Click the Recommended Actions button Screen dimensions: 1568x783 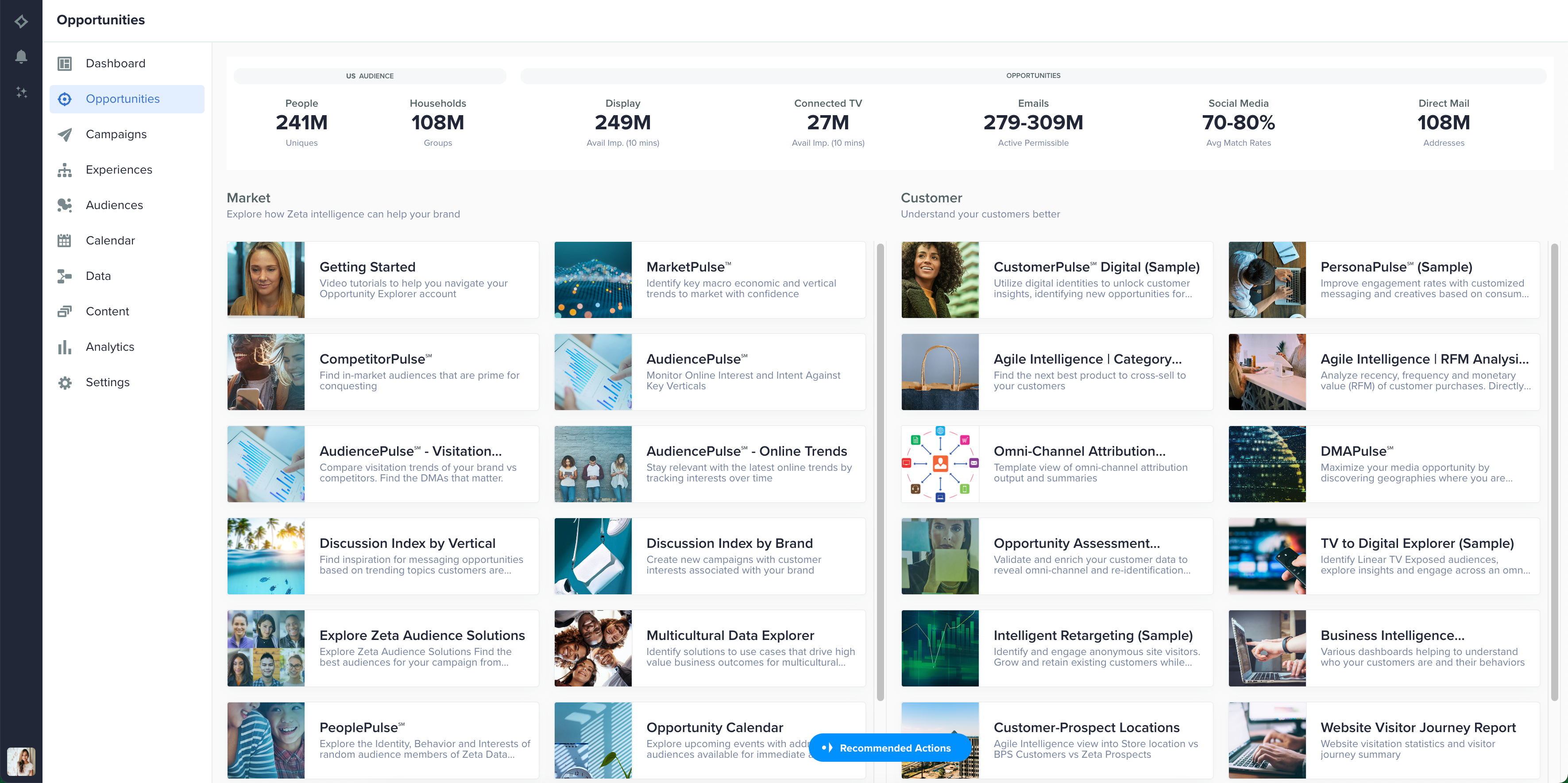[889, 748]
